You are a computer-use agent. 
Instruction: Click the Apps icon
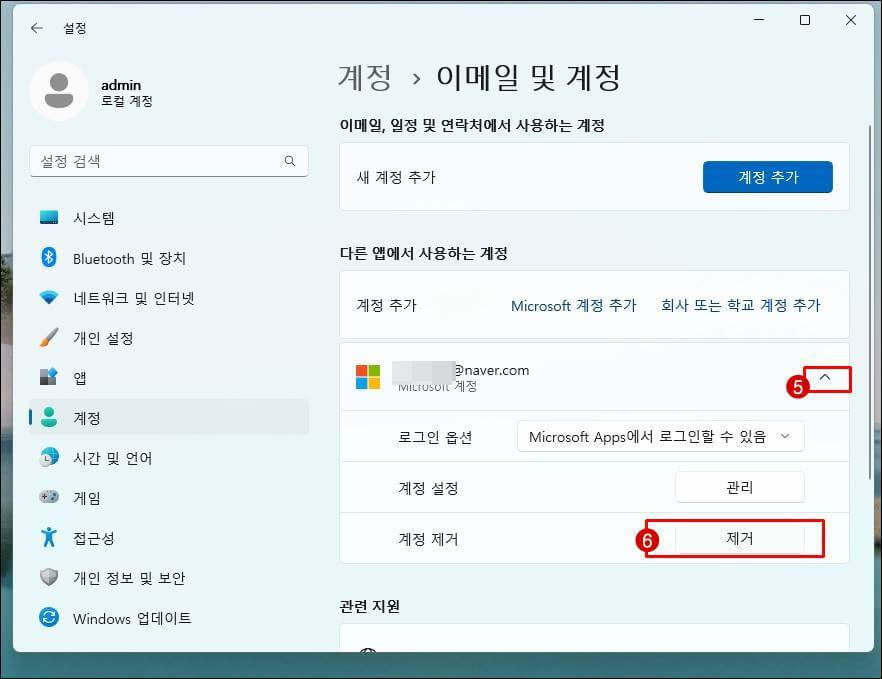click(49, 376)
